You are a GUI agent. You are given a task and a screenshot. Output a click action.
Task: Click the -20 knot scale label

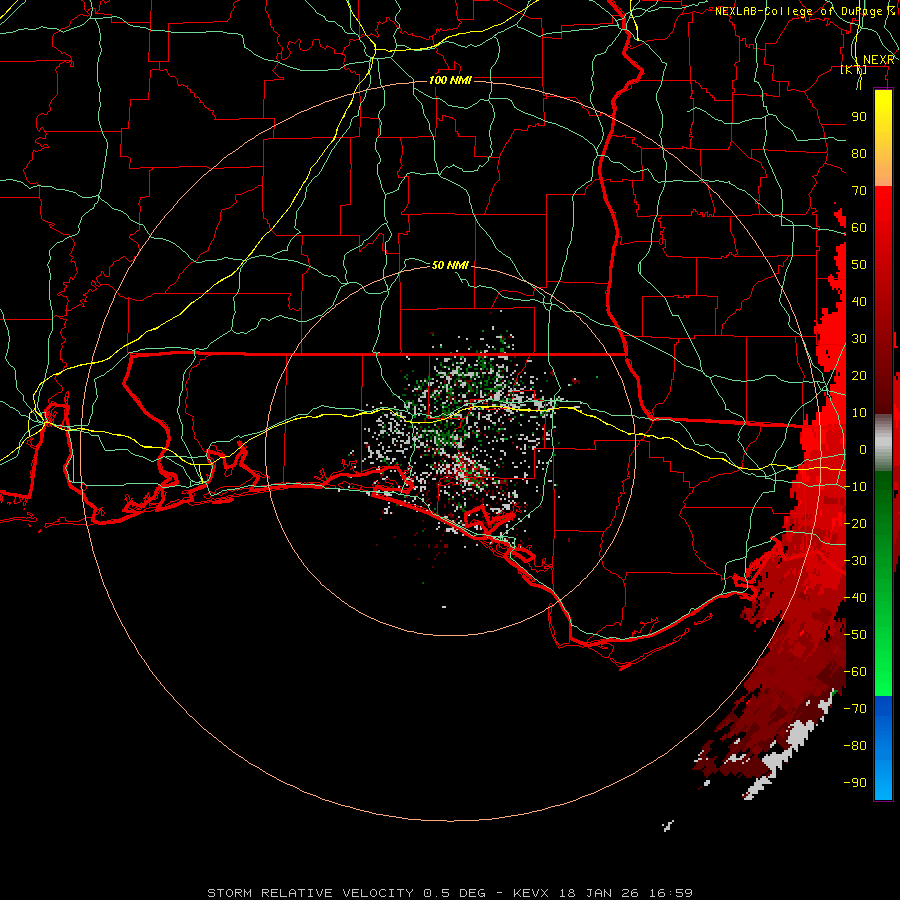pos(855,523)
